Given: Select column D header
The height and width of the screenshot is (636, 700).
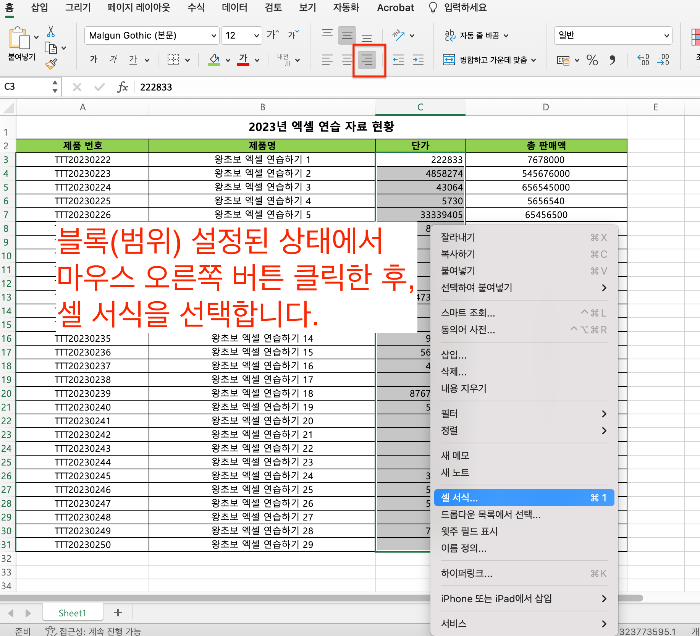Looking at the screenshot, I should pyautogui.click(x=546, y=107).
